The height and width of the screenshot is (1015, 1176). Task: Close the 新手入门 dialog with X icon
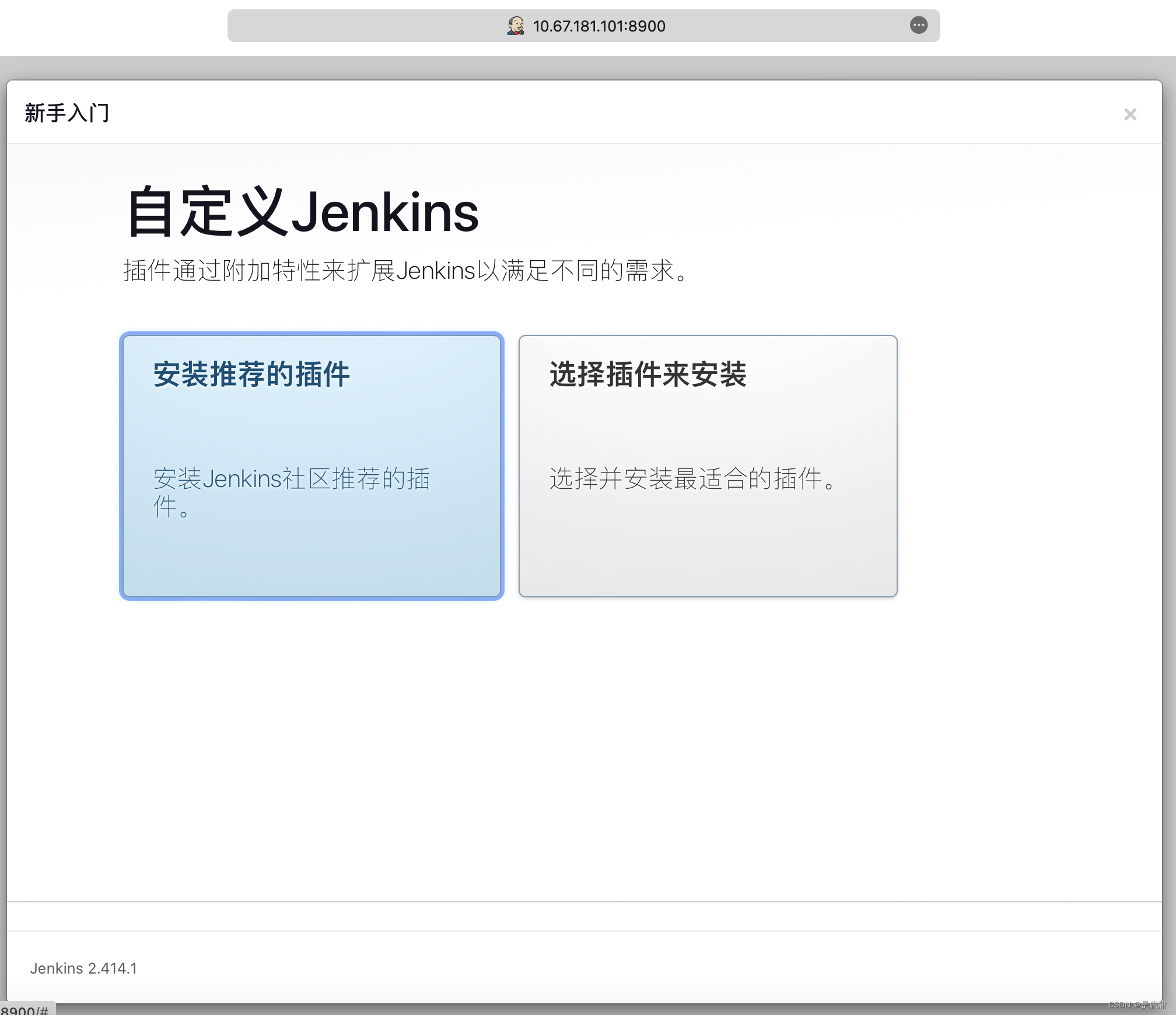[1130, 114]
